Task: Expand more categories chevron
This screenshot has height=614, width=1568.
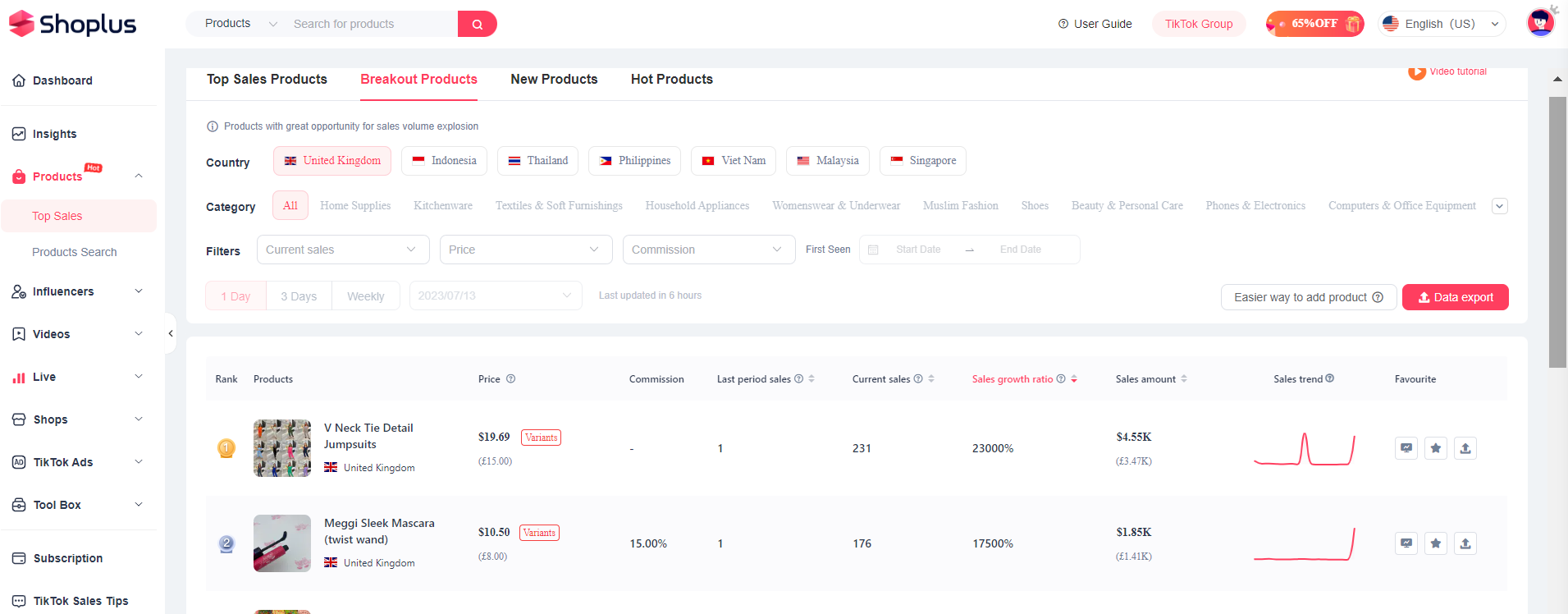Action: pyautogui.click(x=1500, y=206)
